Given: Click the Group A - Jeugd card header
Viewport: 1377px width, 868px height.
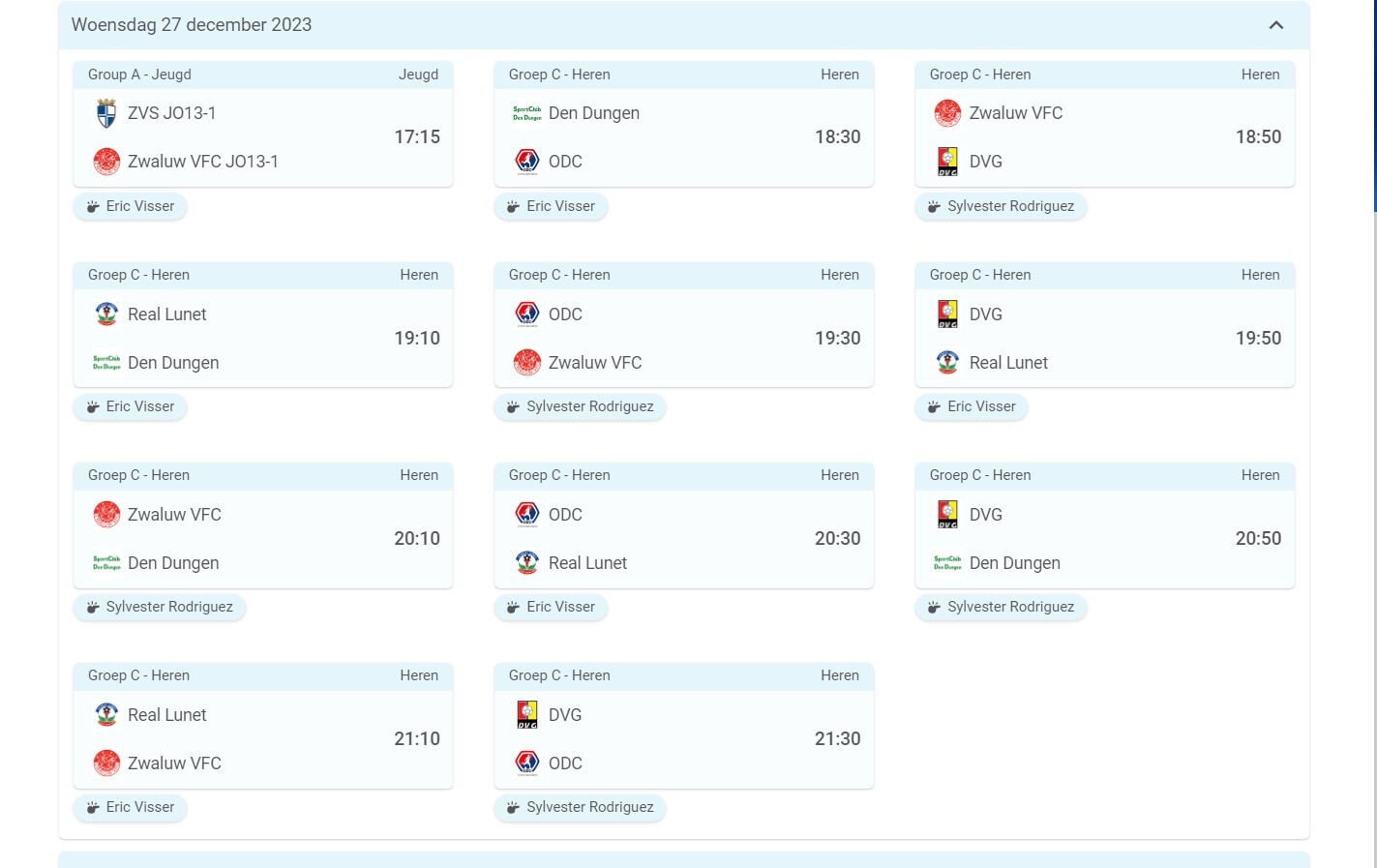Looking at the screenshot, I should click(x=262, y=75).
